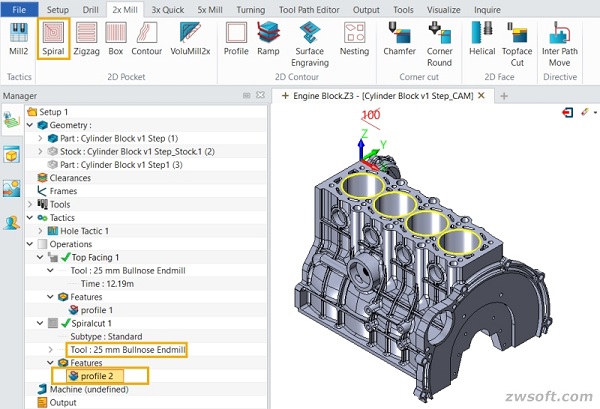Open the Inter Path Move directive
600x409 pixels.
click(559, 44)
